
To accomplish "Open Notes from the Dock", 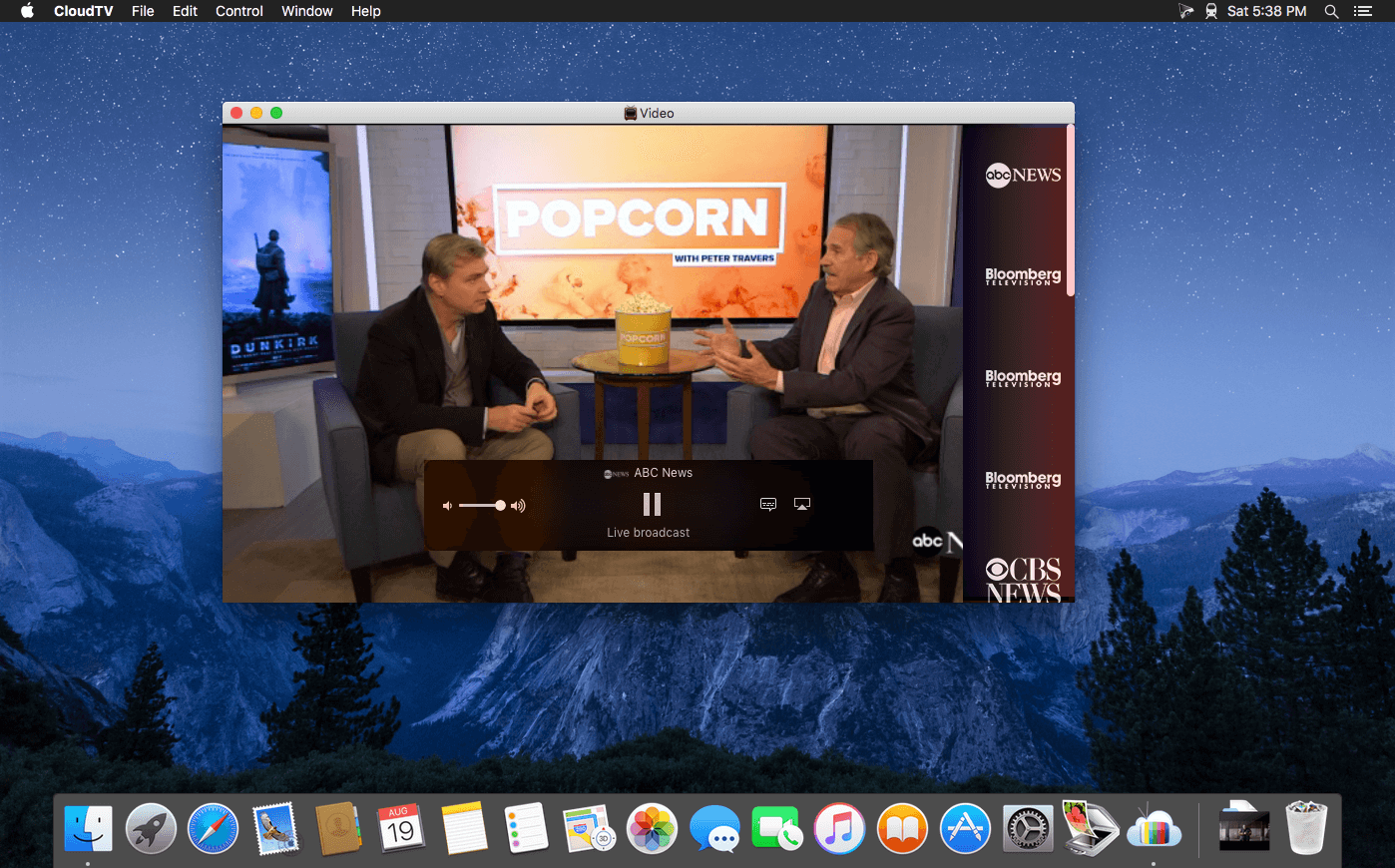I will [464, 828].
